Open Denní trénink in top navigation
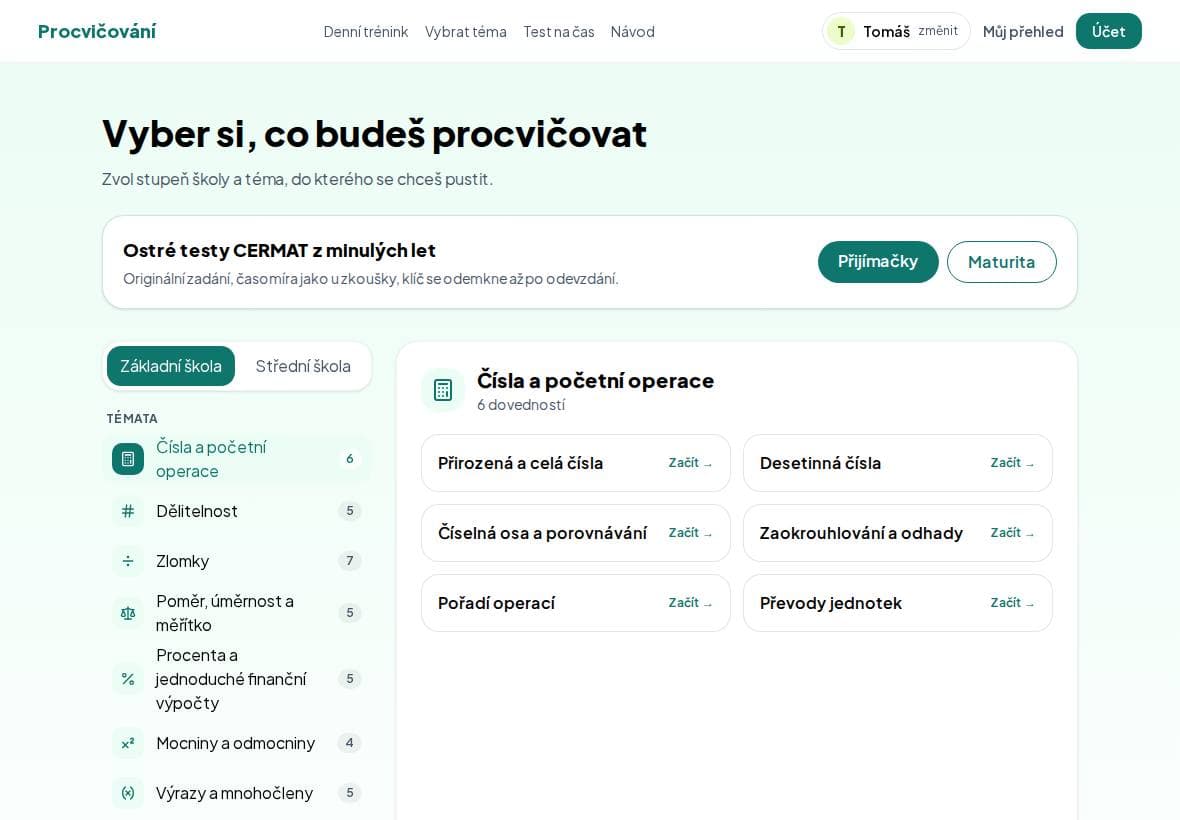The width and height of the screenshot is (1180, 820). tap(366, 32)
